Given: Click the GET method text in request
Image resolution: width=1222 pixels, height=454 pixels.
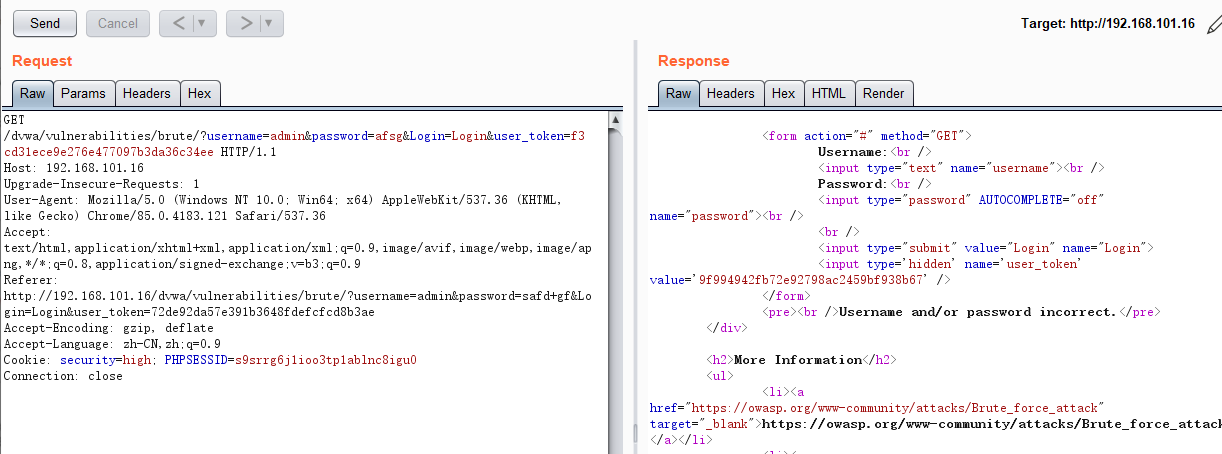Looking at the screenshot, I should (x=14, y=120).
